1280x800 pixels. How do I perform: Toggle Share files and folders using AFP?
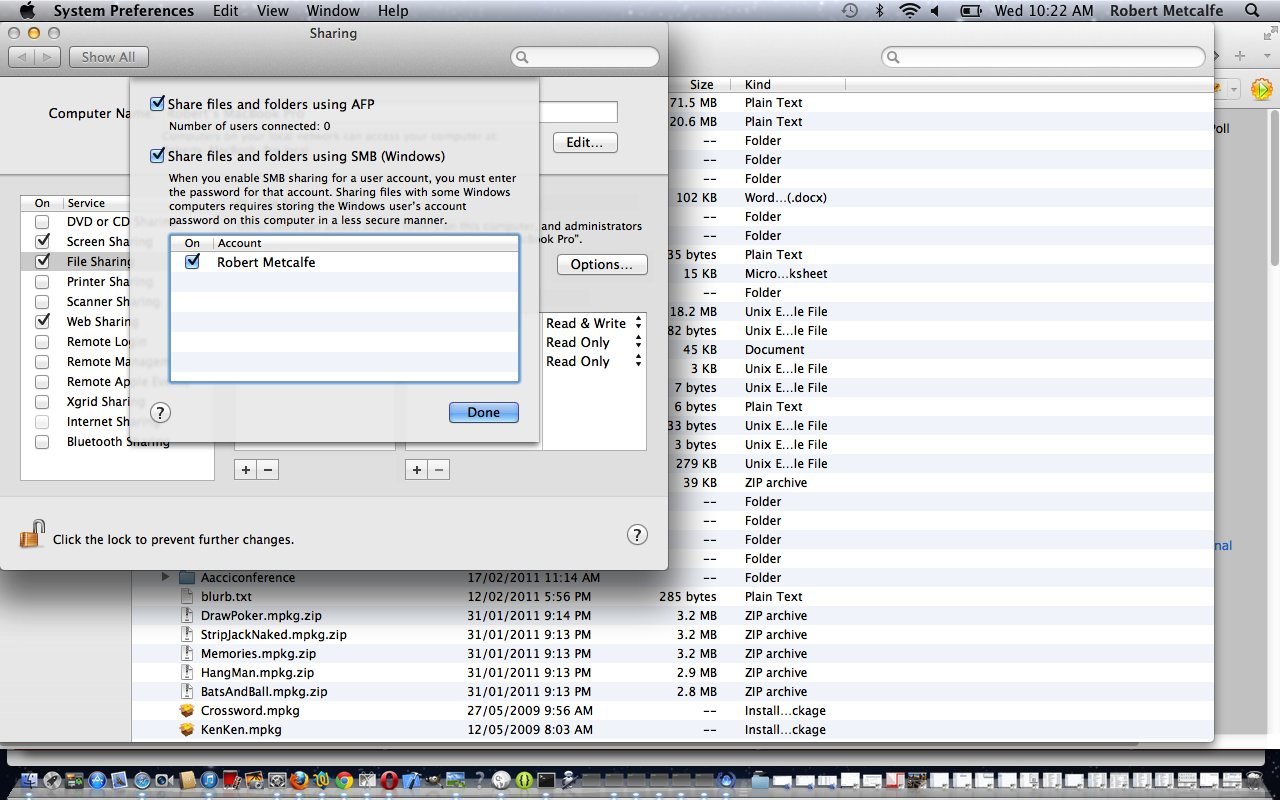[x=157, y=104]
